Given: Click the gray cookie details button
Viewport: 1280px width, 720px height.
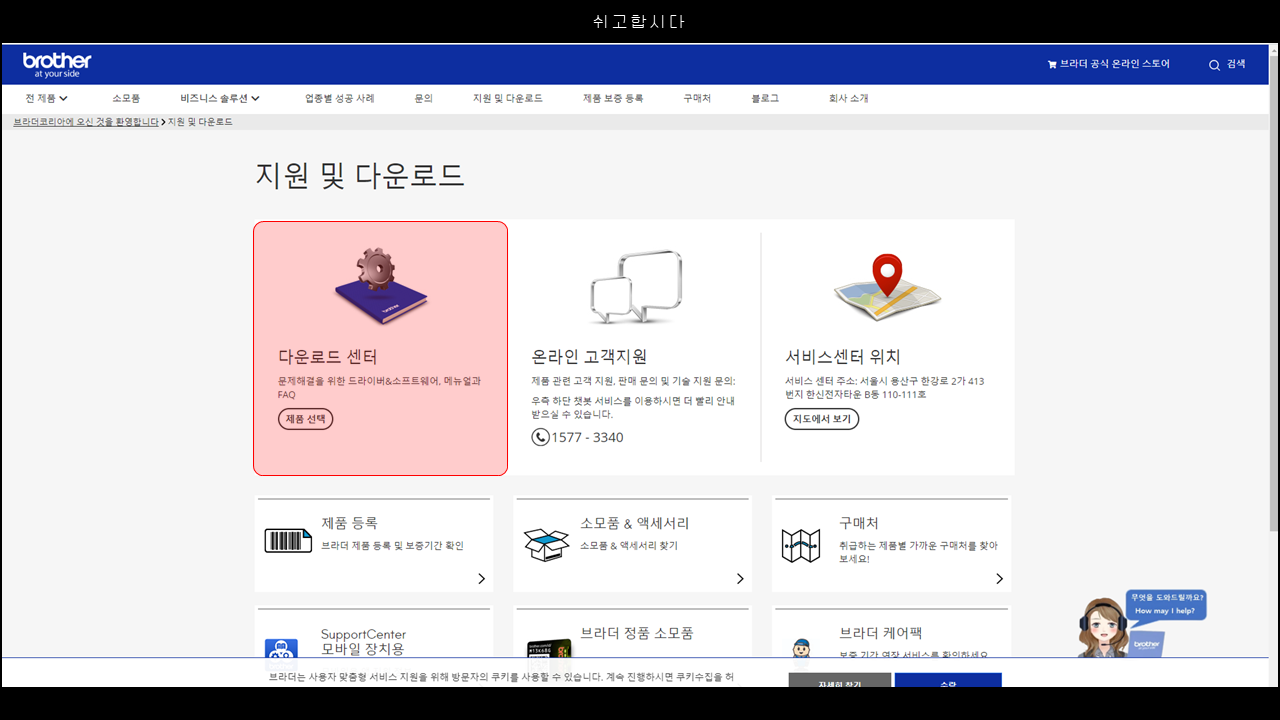Looking at the screenshot, I should [839, 680].
